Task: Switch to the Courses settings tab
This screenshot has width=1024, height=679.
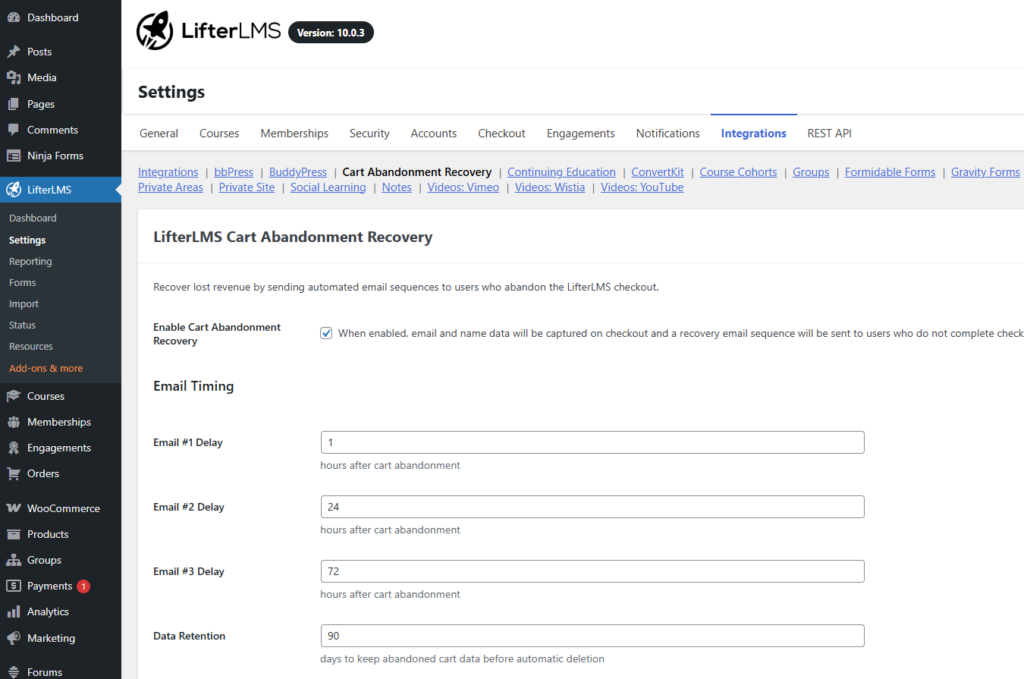Action: coord(219,133)
